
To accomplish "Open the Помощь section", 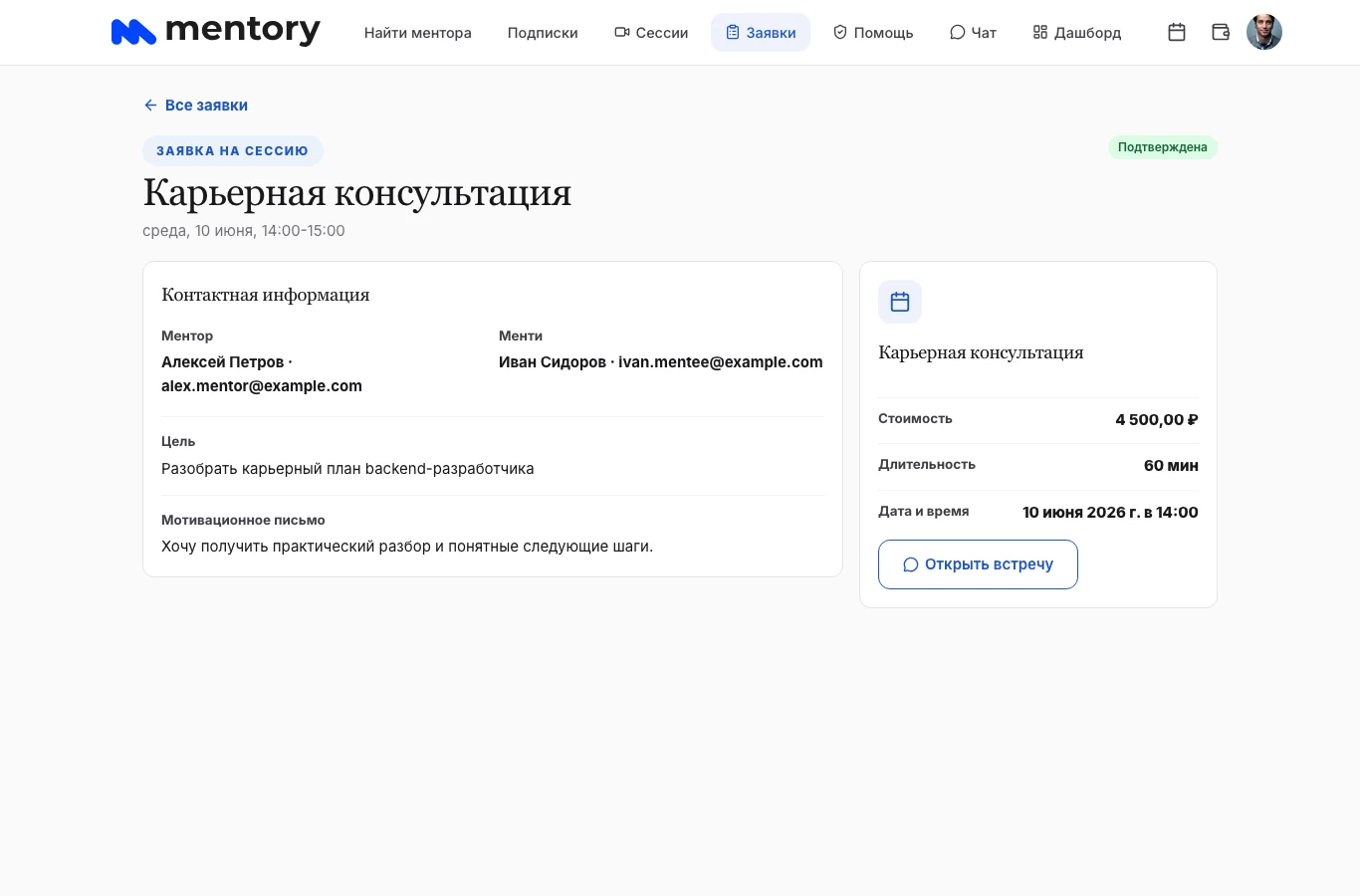I will click(x=873, y=33).
